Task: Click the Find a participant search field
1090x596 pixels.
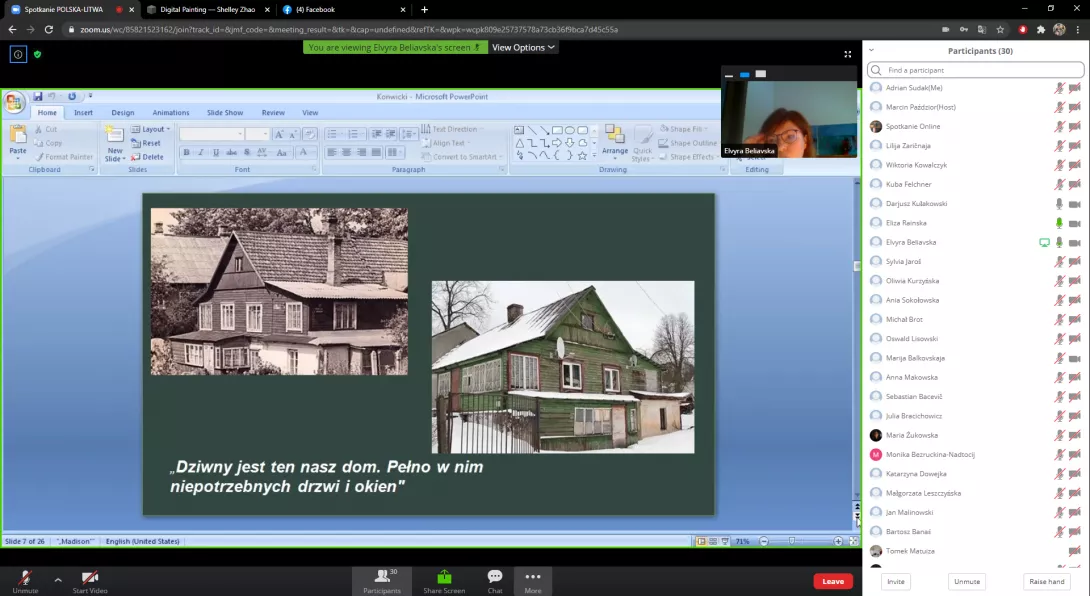Action: (975, 70)
